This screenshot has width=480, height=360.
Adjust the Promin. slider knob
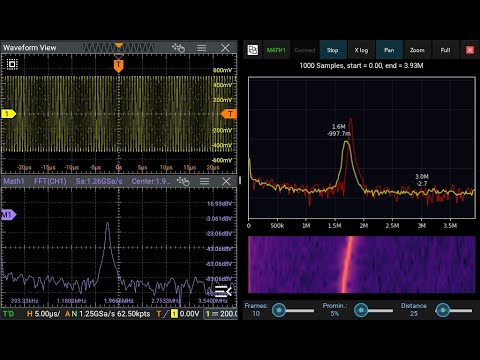pos(361,310)
